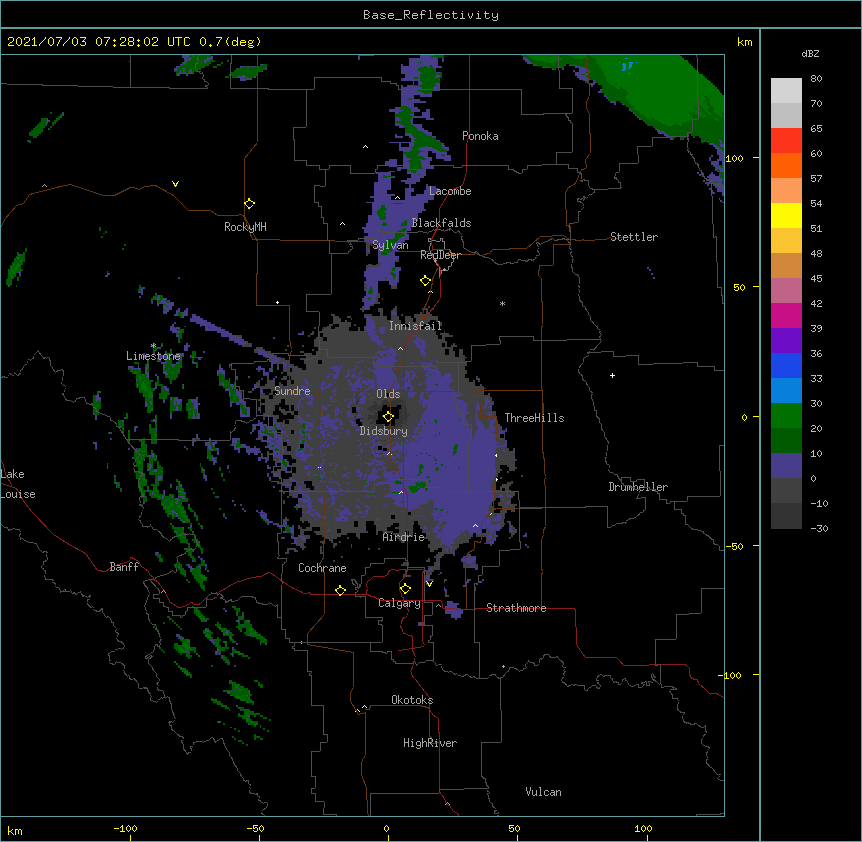Select the bright green 20-30 dBZ swatch
The image size is (862, 842).
pos(786,416)
